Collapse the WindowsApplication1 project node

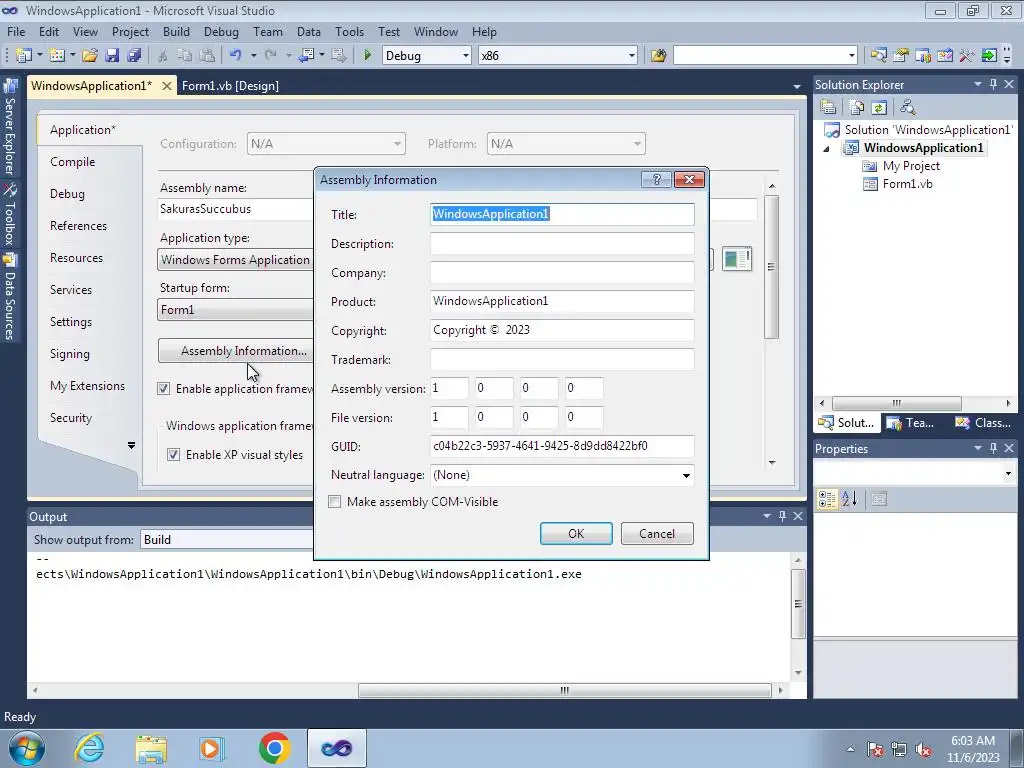pos(826,148)
